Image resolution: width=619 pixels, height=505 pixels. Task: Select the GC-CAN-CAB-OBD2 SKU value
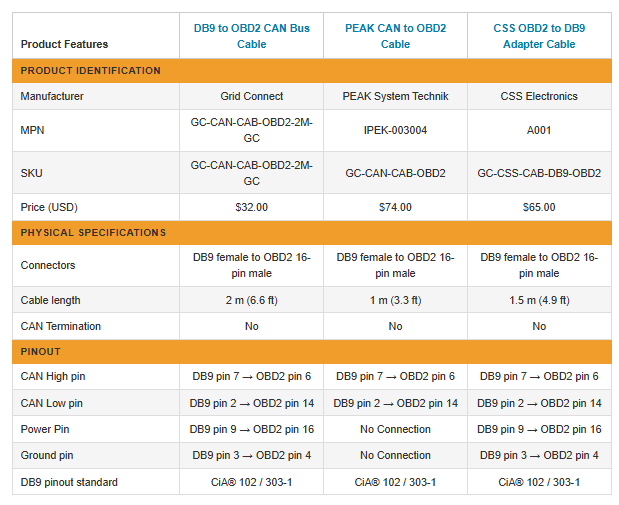click(395, 173)
